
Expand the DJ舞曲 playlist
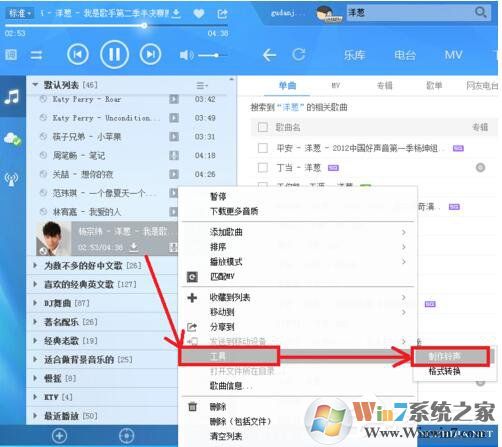35,303
